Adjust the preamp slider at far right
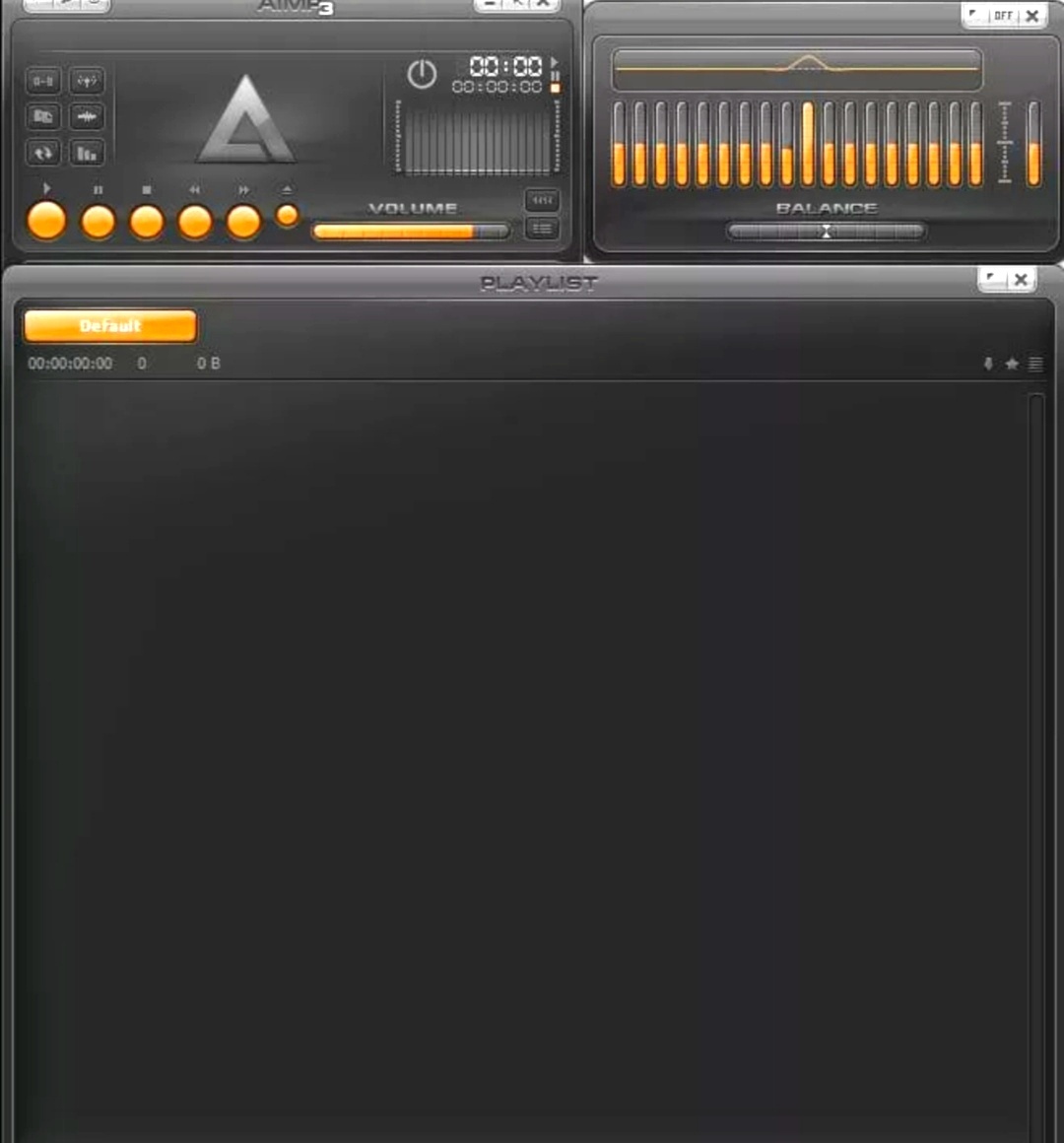The width and height of the screenshot is (1064, 1143). point(1033,144)
